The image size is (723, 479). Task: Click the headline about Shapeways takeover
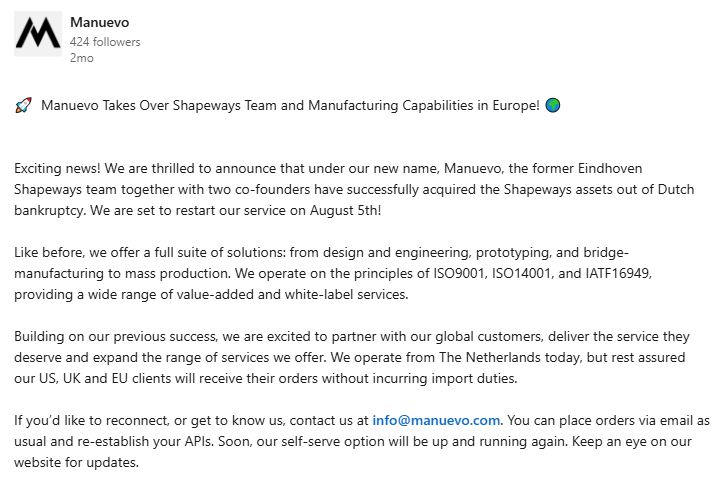tap(290, 106)
